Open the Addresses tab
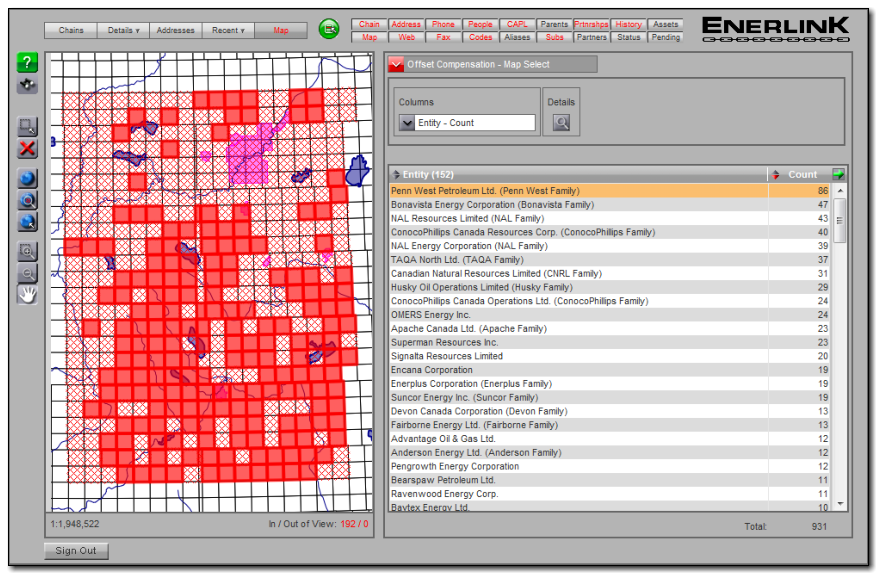Image resolution: width=884 pixels, height=581 pixels. point(176,30)
